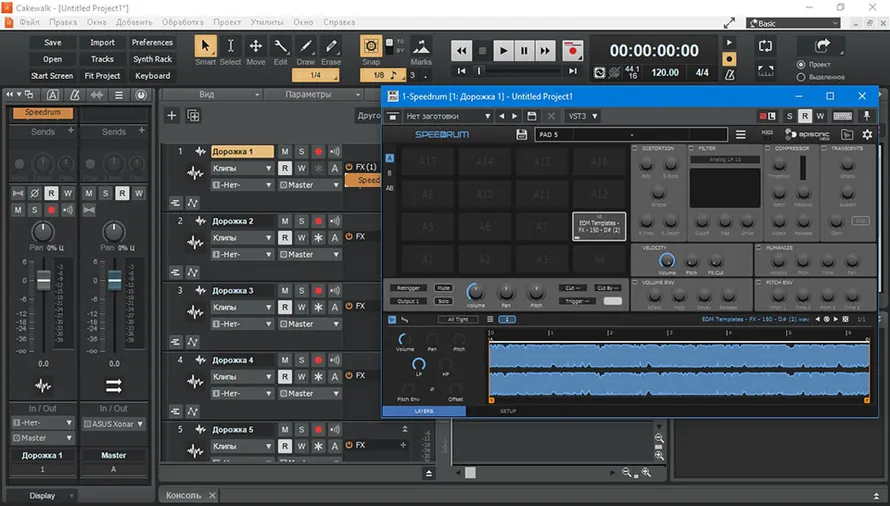Click the transport Fast Forward button
Viewport: 890px width, 506px height.
[545, 51]
